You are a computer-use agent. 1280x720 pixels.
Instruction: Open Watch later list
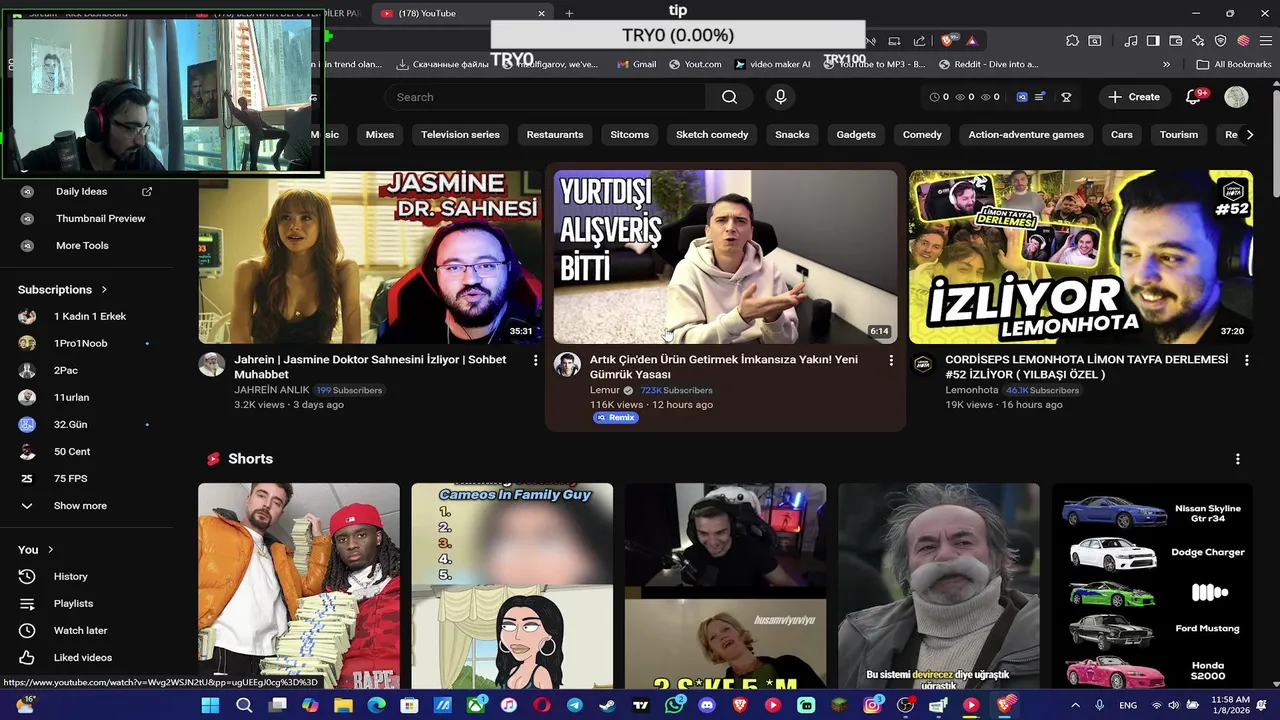80,631
